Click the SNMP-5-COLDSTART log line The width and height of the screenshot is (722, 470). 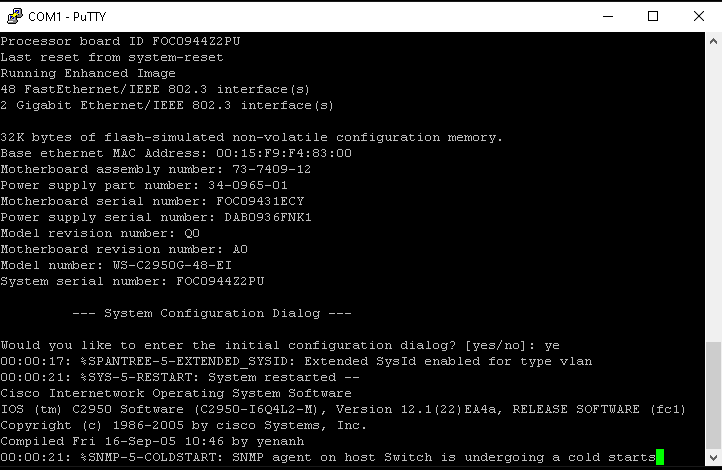(328, 457)
